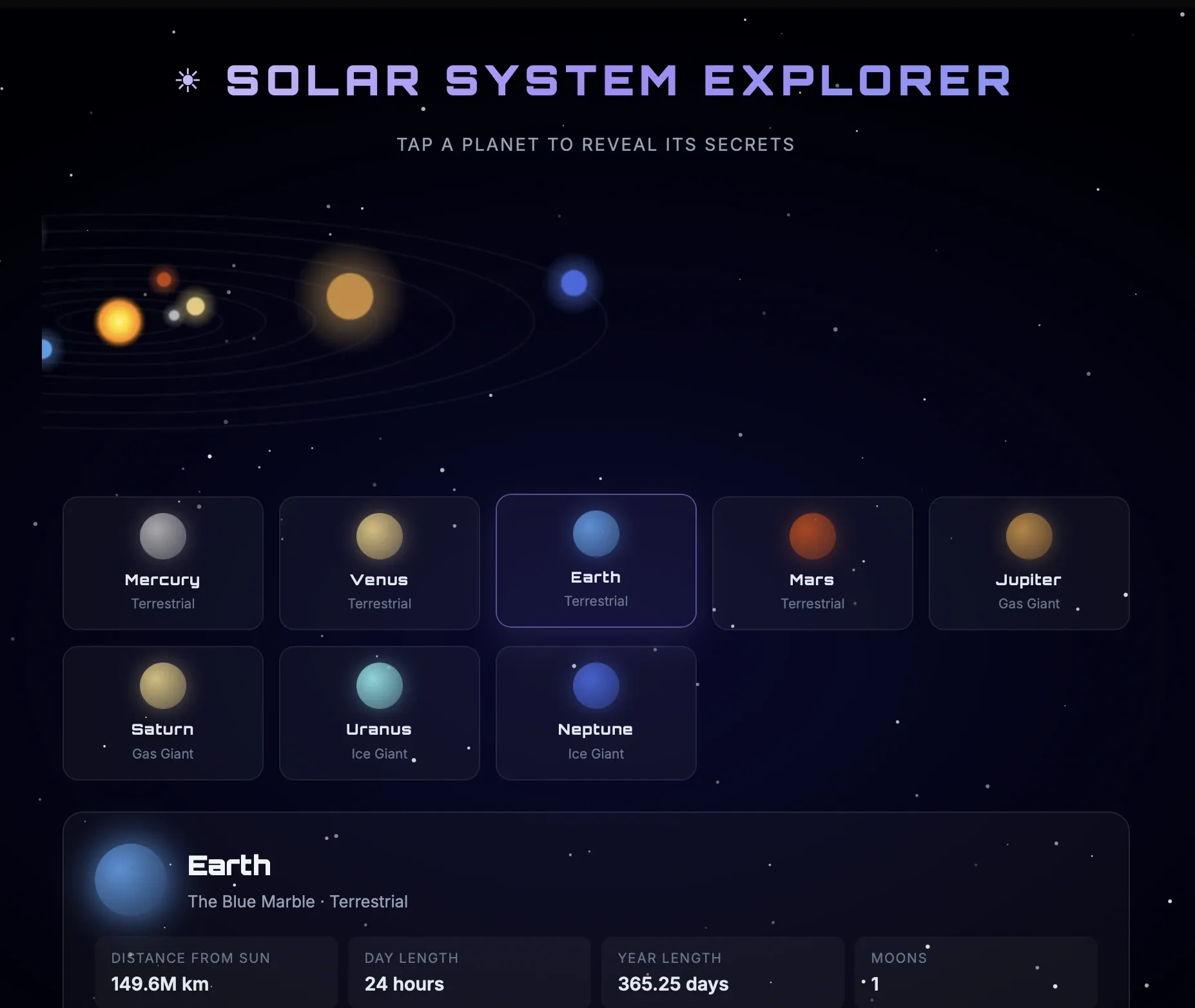Click the pale yellow Venus in orbit view
The width and height of the screenshot is (1195, 1008).
[195, 306]
